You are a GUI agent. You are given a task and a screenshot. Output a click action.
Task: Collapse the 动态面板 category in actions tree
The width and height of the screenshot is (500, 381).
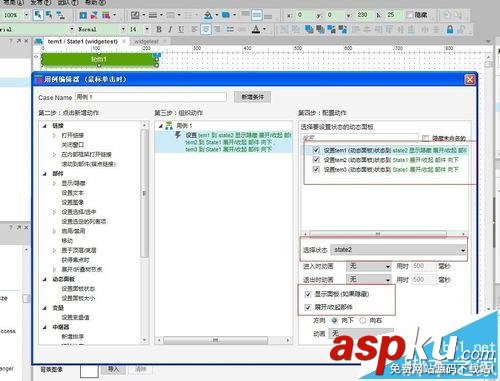click(45, 279)
